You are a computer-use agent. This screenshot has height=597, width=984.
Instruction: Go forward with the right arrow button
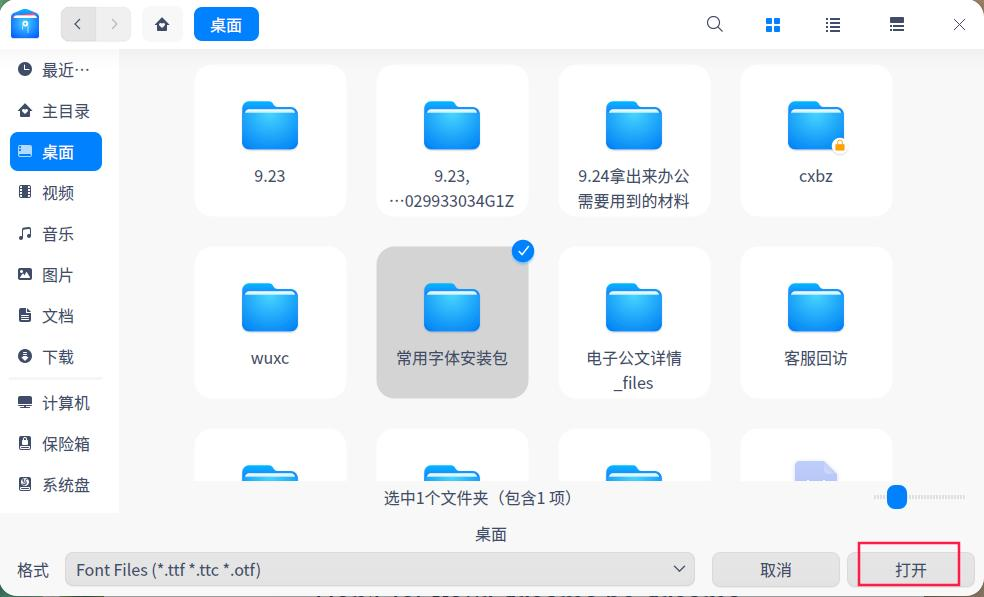click(x=114, y=24)
